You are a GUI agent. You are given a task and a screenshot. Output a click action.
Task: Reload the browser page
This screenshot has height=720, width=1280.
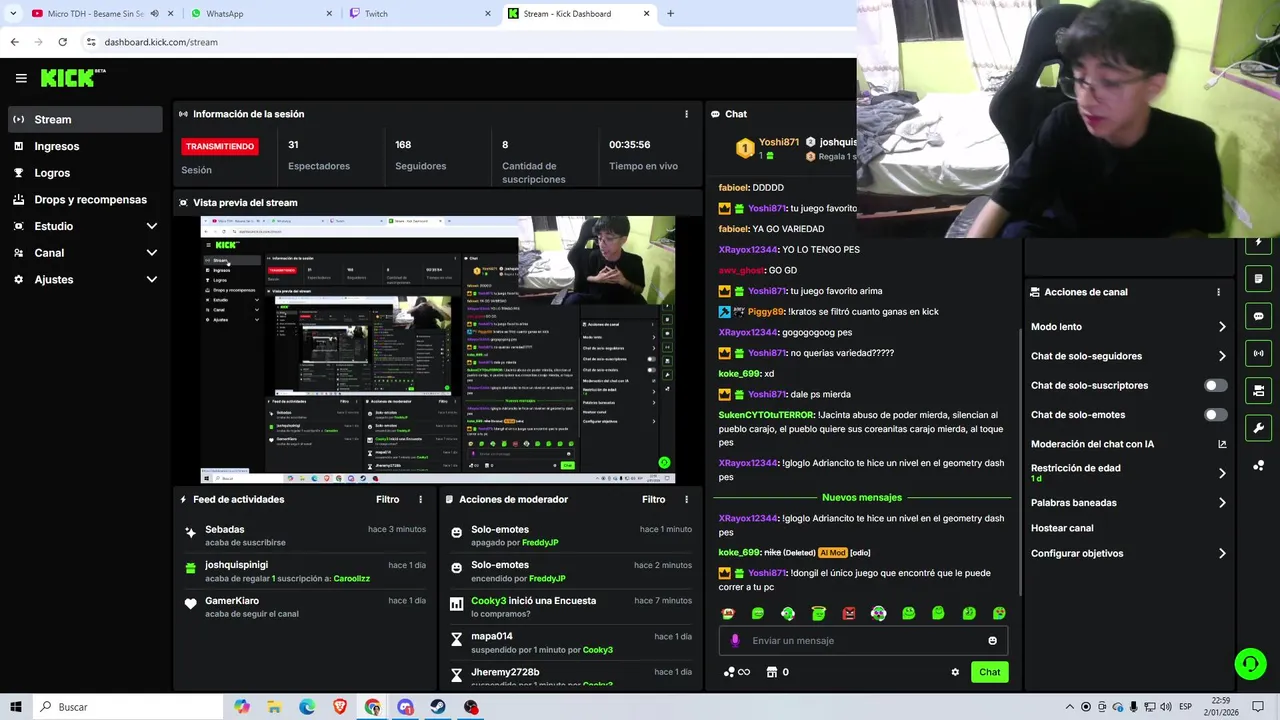pos(62,42)
